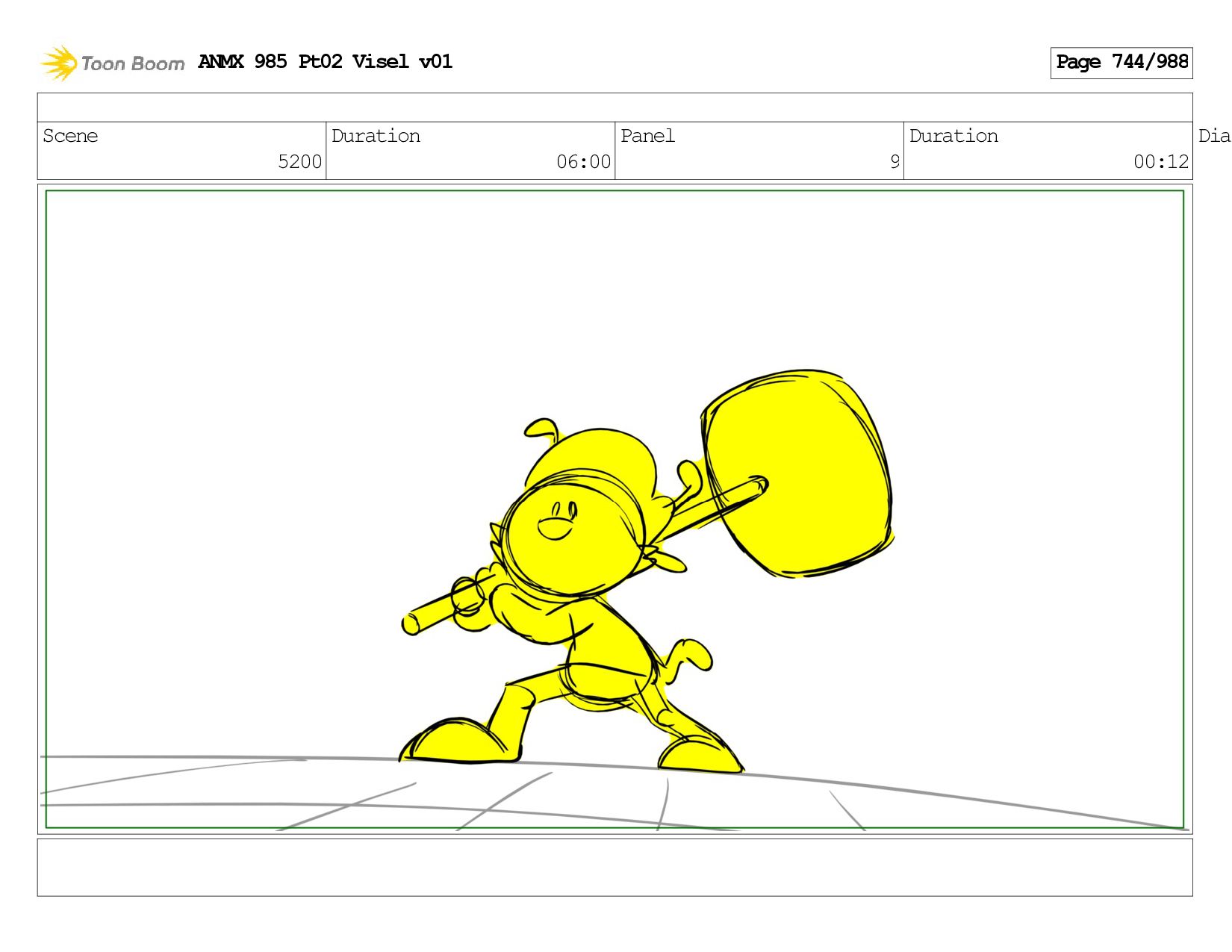This screenshot has height=952, width=1232.
Task: Click the 'Page 744/988' box
Action: point(1121,63)
